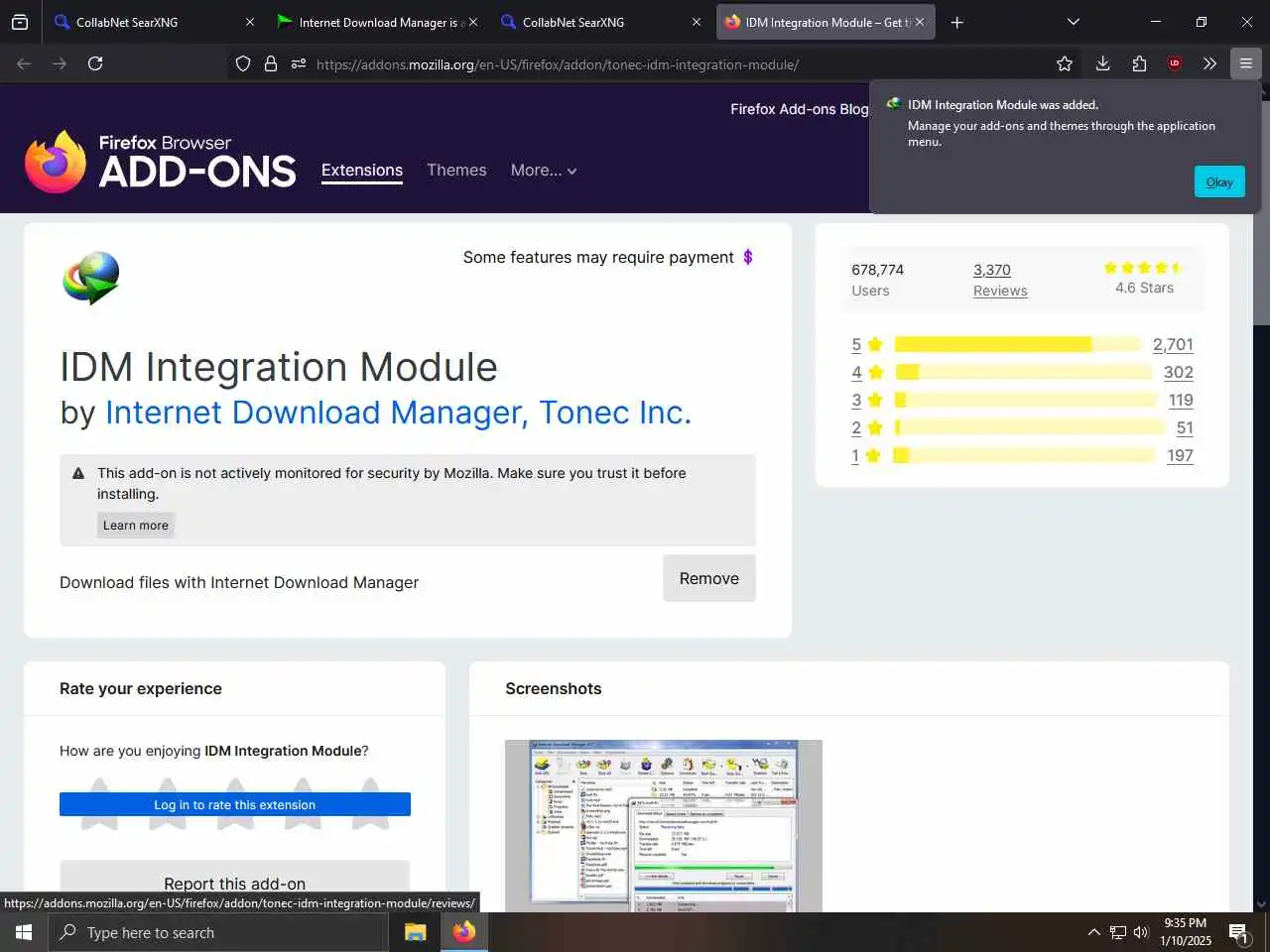Image resolution: width=1270 pixels, height=952 pixels.
Task: Click Remove add-on button
Action: [x=709, y=578]
